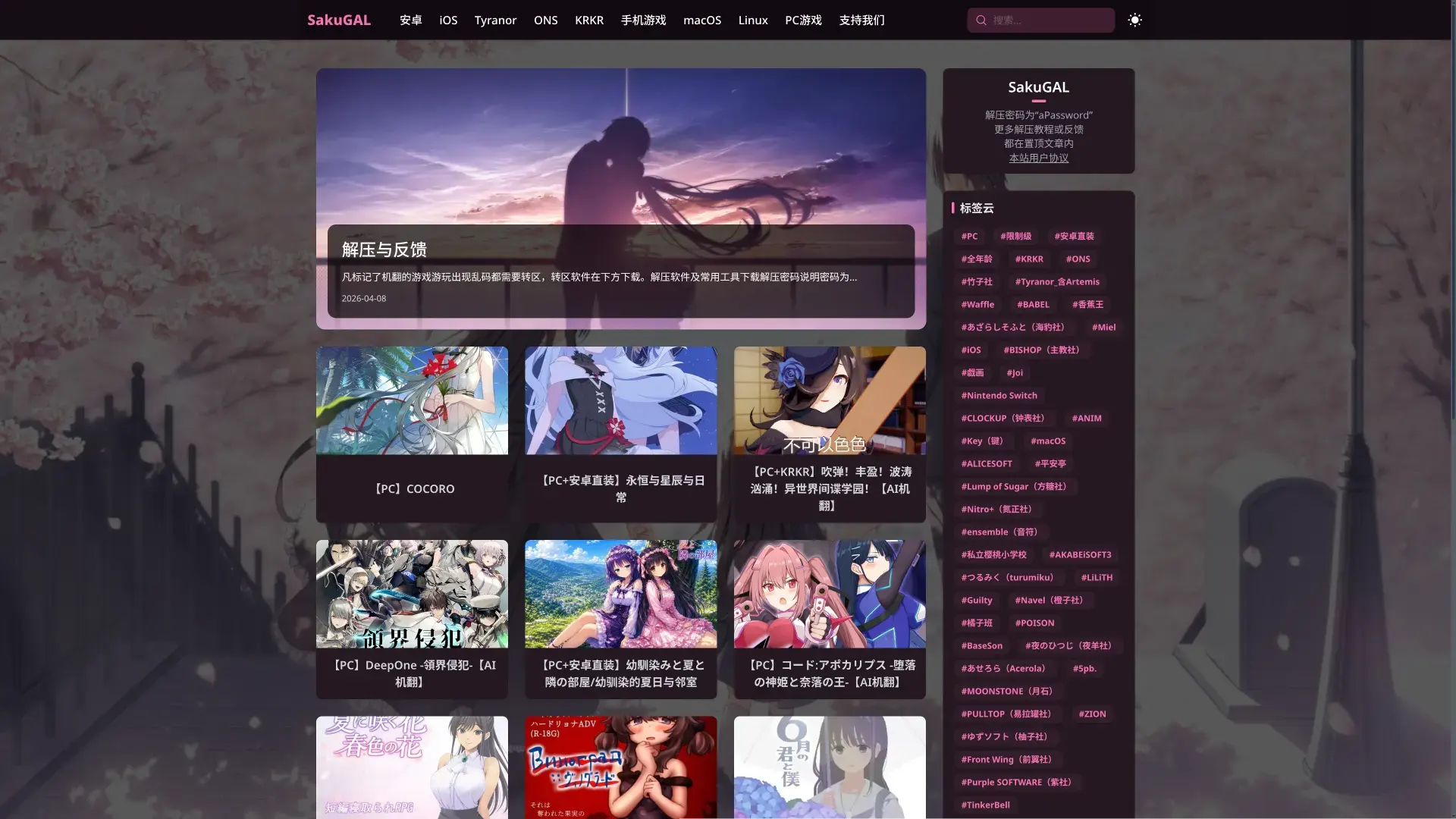The height and width of the screenshot is (819, 1456).
Task: Filter by the #Nintendo Switch tag
Action: click(999, 396)
